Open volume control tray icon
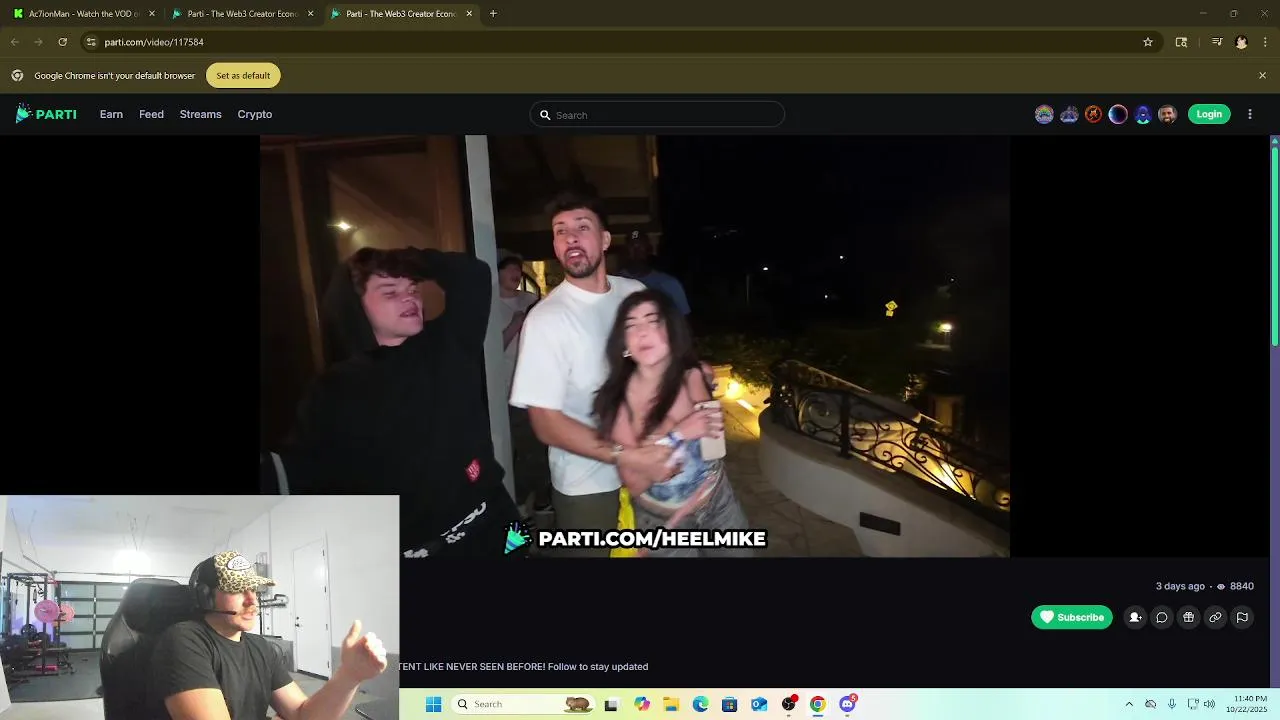Image resolution: width=1280 pixels, height=720 pixels. pyautogui.click(x=1209, y=704)
